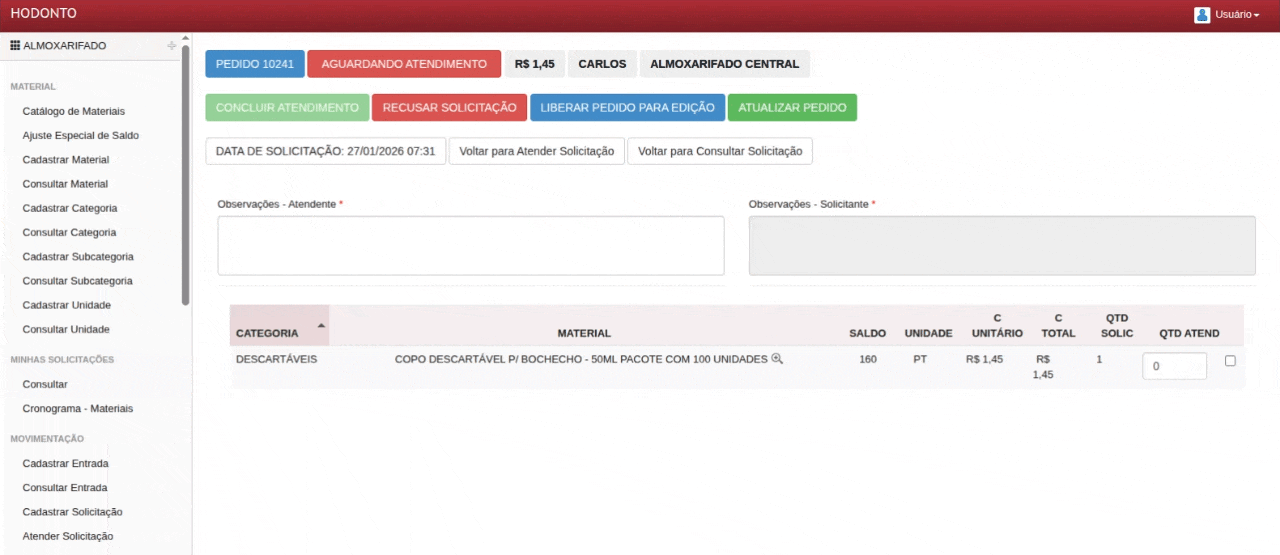
Task: Click the HODONTO brand link
Action: (x=43, y=14)
